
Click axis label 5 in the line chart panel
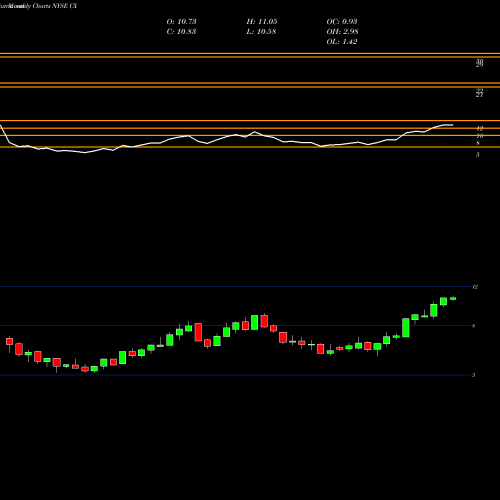478,155
